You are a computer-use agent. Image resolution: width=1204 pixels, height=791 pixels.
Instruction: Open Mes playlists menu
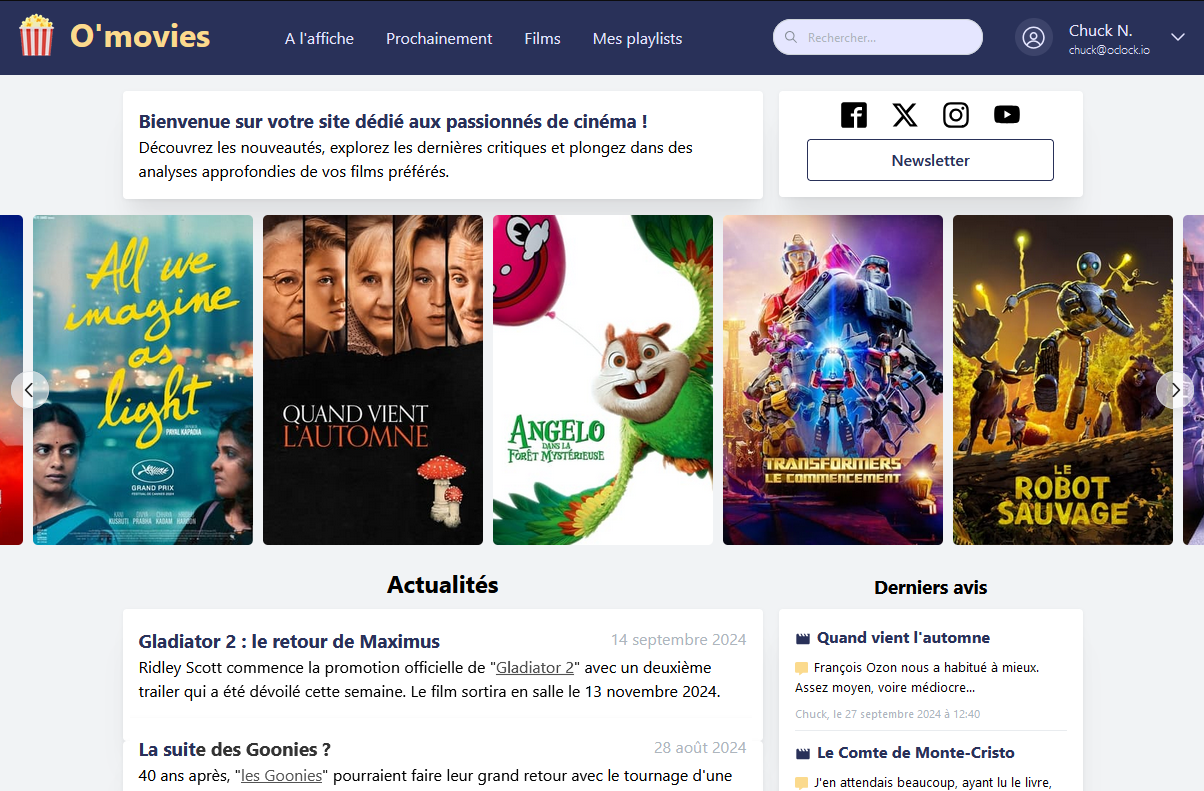click(x=637, y=38)
